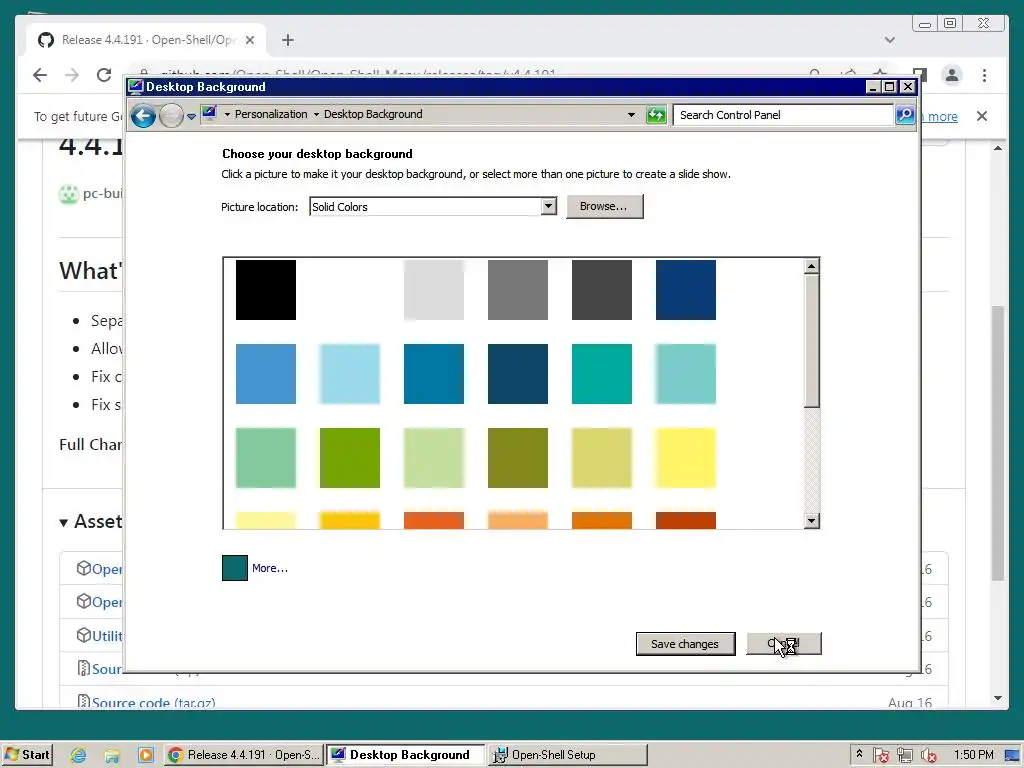1024x768 pixels.
Task: Select the bright yellow swatch in third row
Action: [x=686, y=458]
